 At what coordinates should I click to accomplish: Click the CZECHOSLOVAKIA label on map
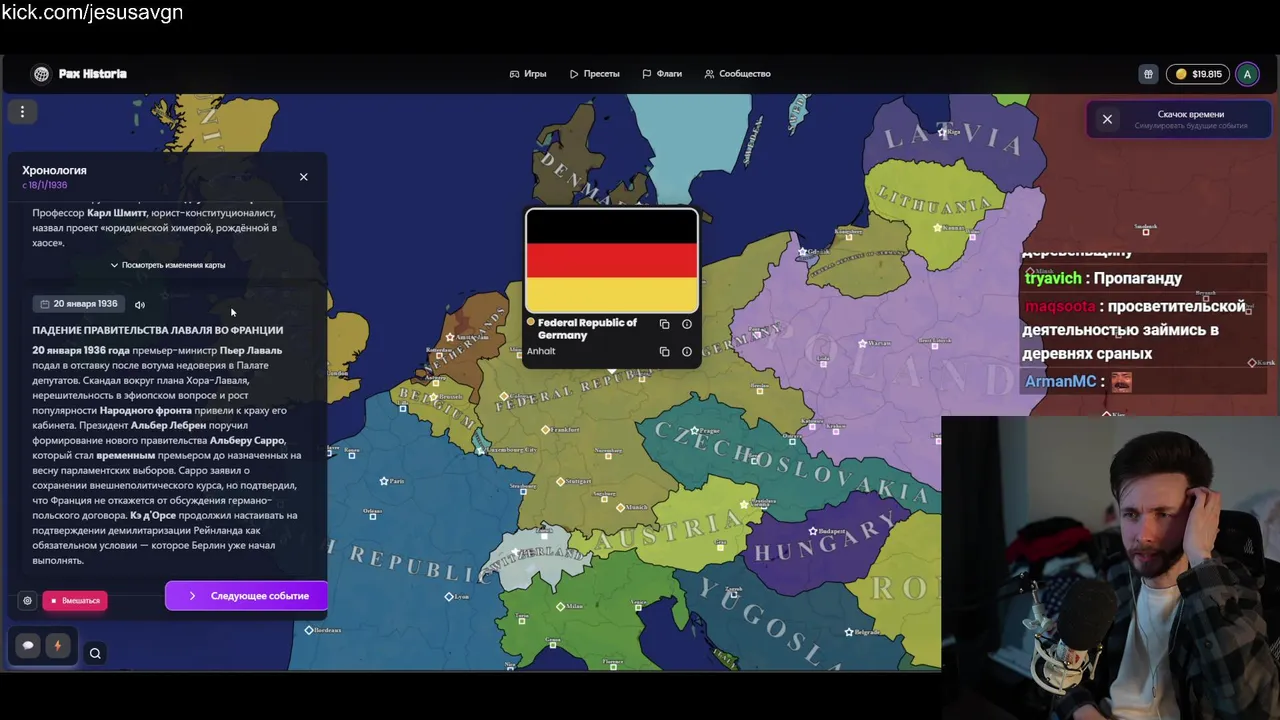792,463
